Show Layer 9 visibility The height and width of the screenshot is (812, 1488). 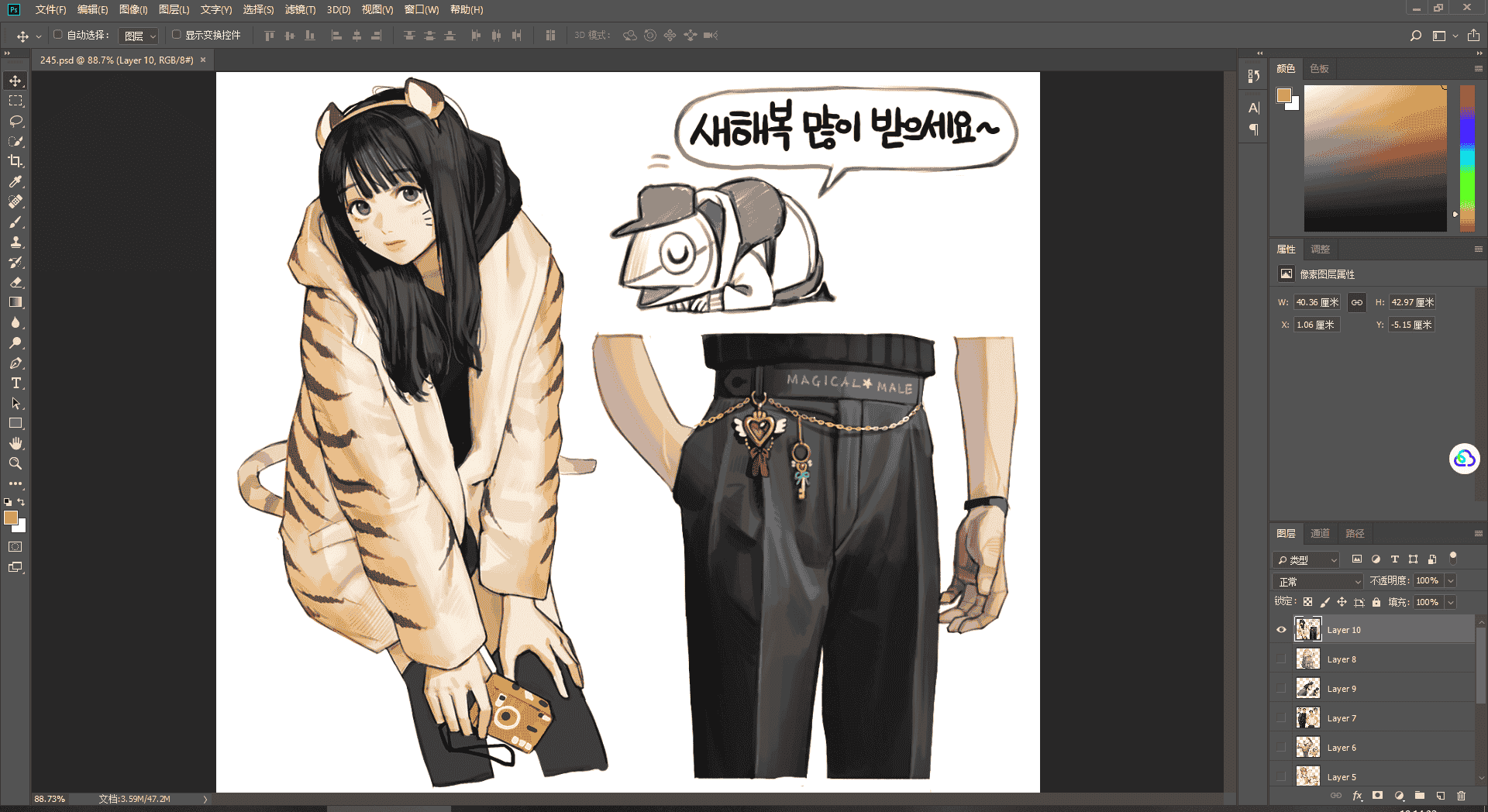(x=1281, y=689)
